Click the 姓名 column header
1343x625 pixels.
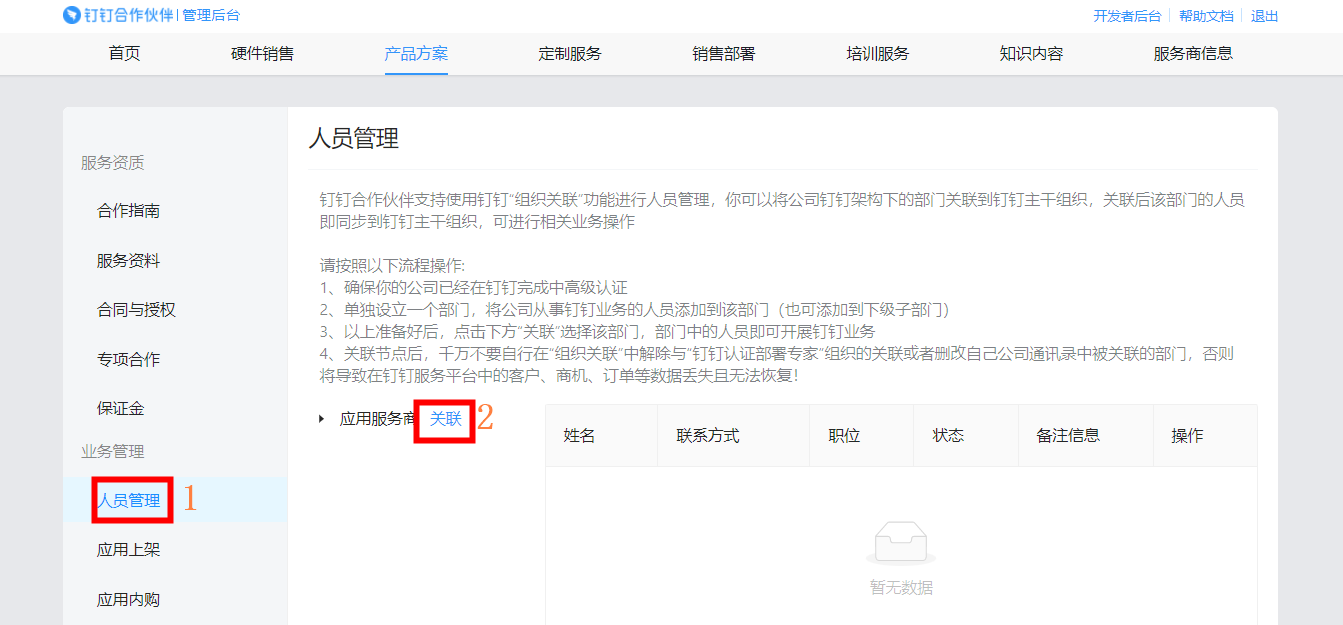pos(579,435)
